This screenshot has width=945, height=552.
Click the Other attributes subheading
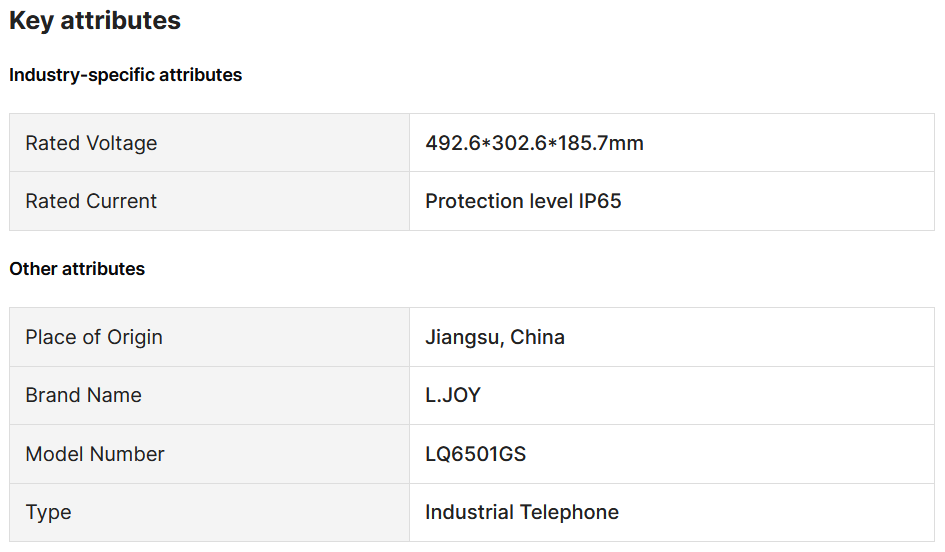point(77,269)
